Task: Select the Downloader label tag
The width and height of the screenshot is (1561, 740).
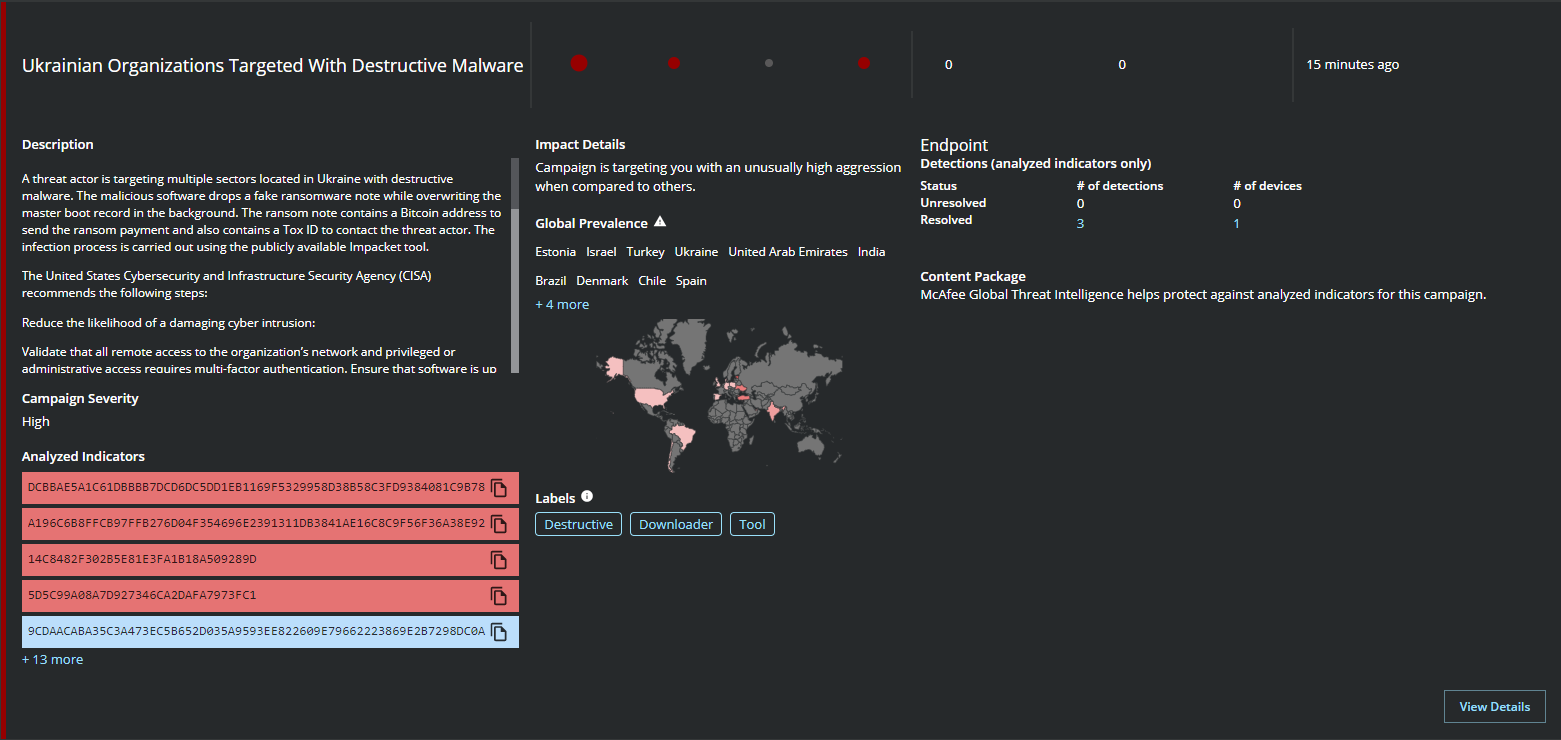Action: coord(675,524)
